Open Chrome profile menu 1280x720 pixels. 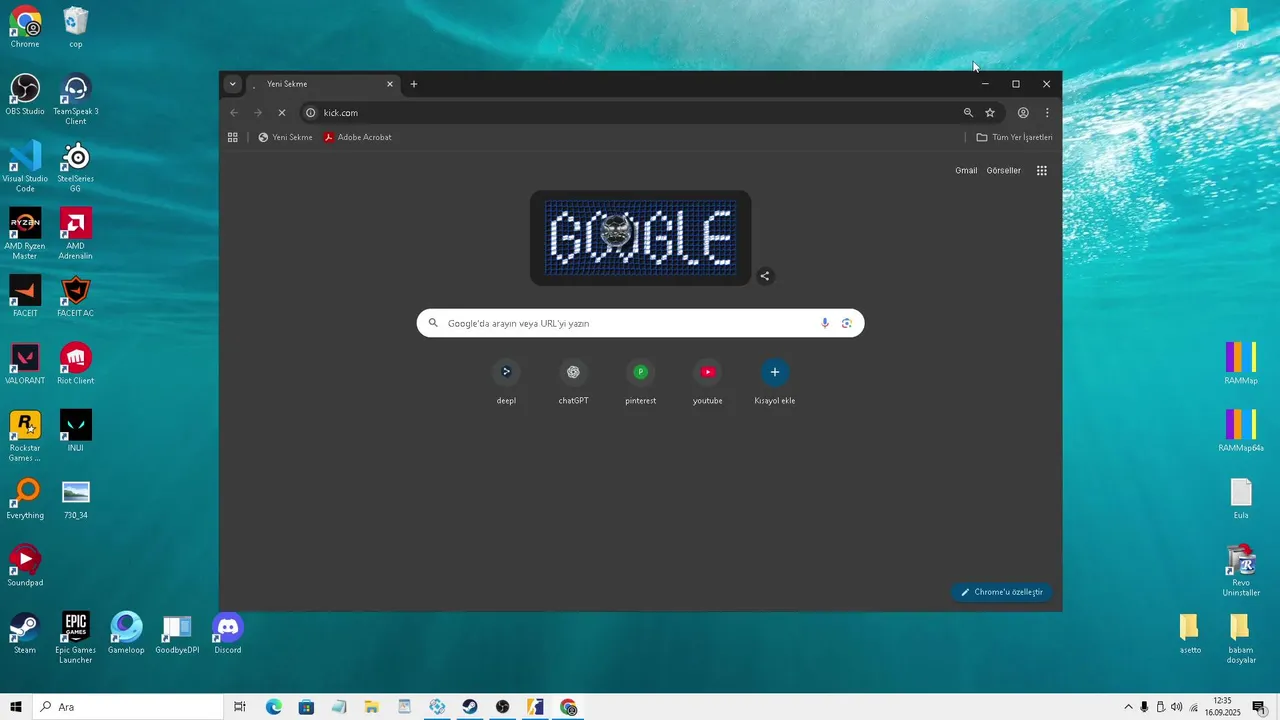click(x=1023, y=113)
